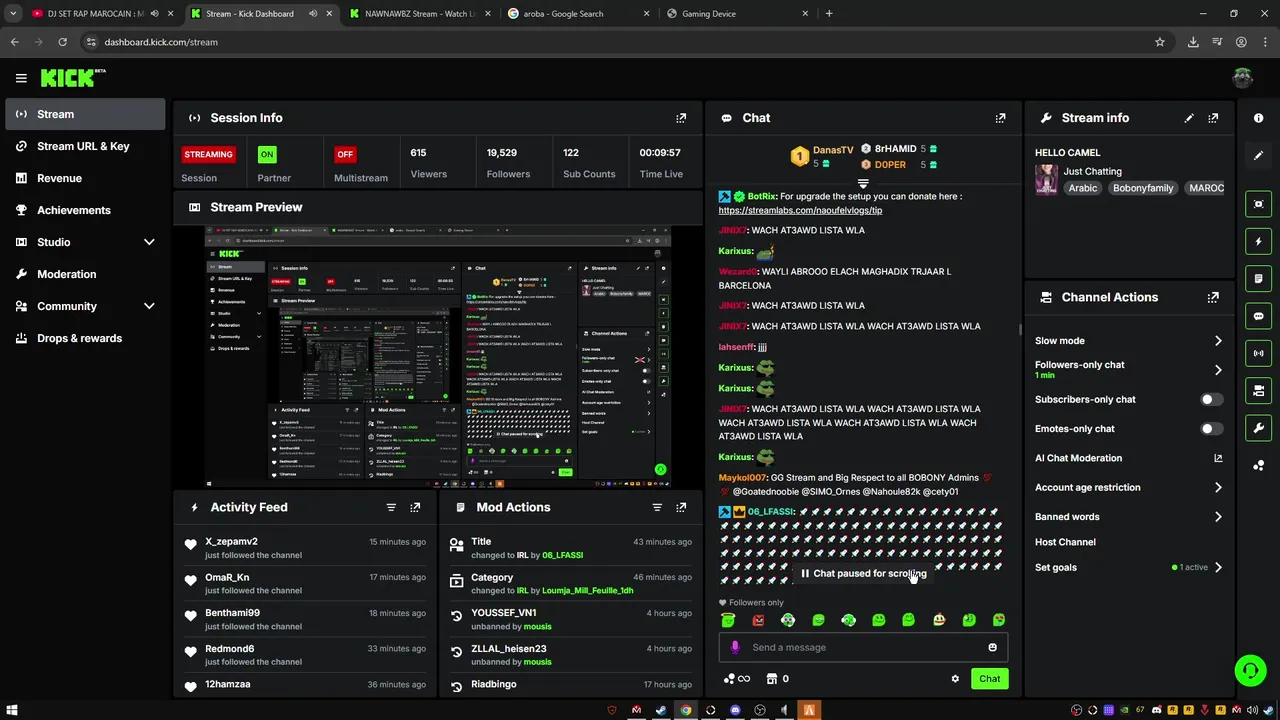
Task: Open Drops & rewards page
Action: (85, 338)
